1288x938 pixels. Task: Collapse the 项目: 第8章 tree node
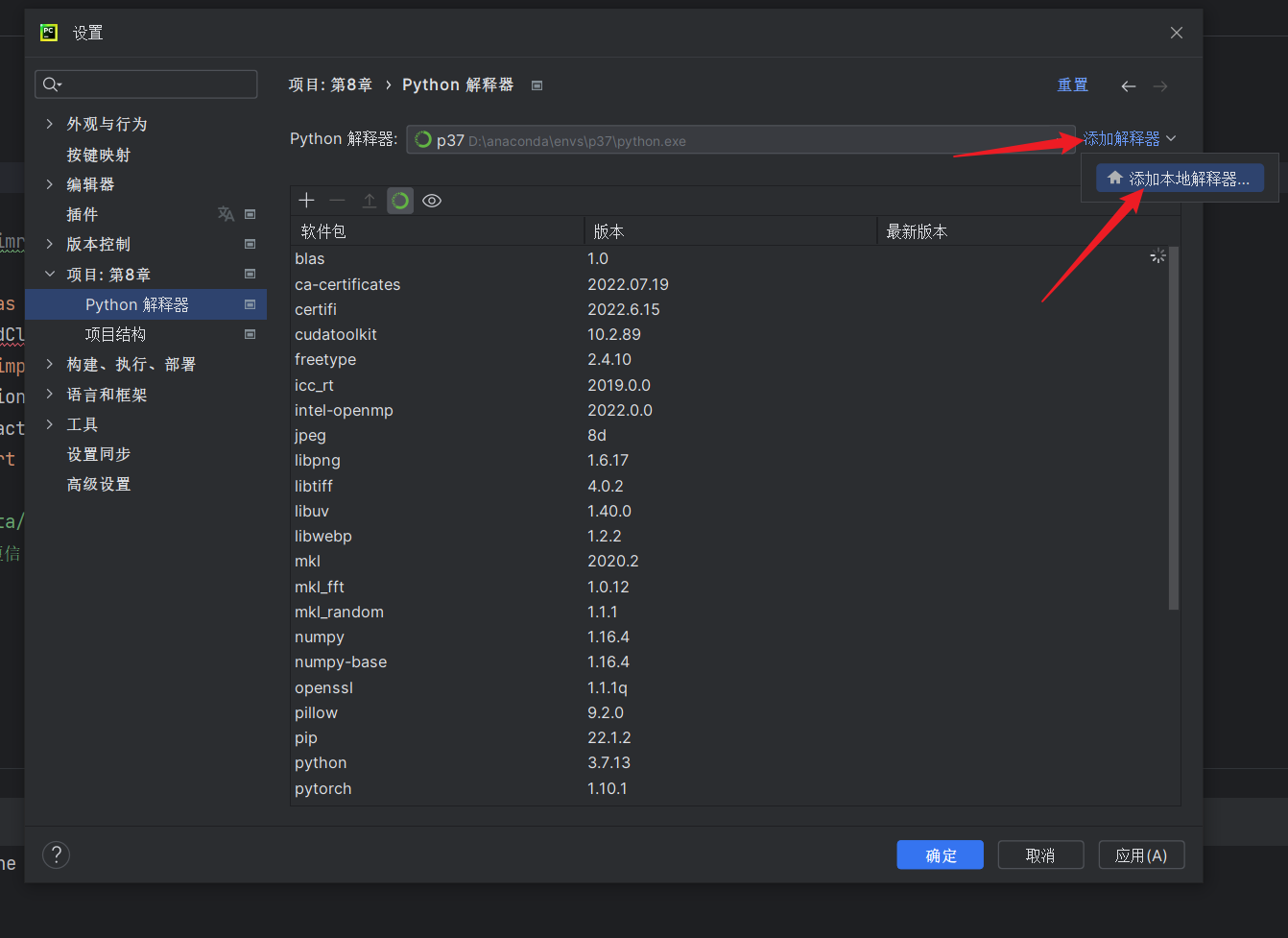(x=50, y=275)
